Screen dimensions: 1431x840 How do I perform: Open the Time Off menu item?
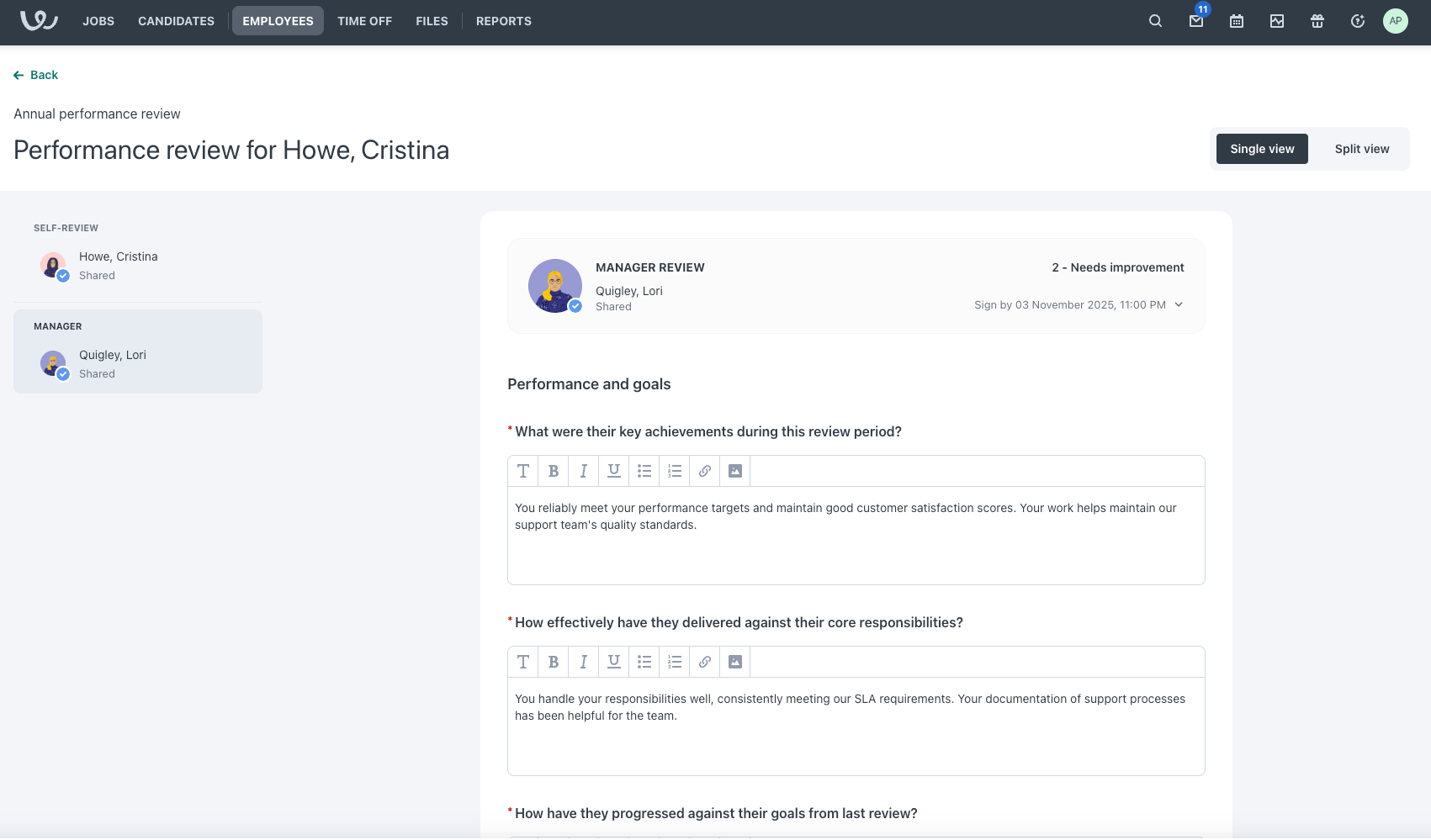[364, 21]
